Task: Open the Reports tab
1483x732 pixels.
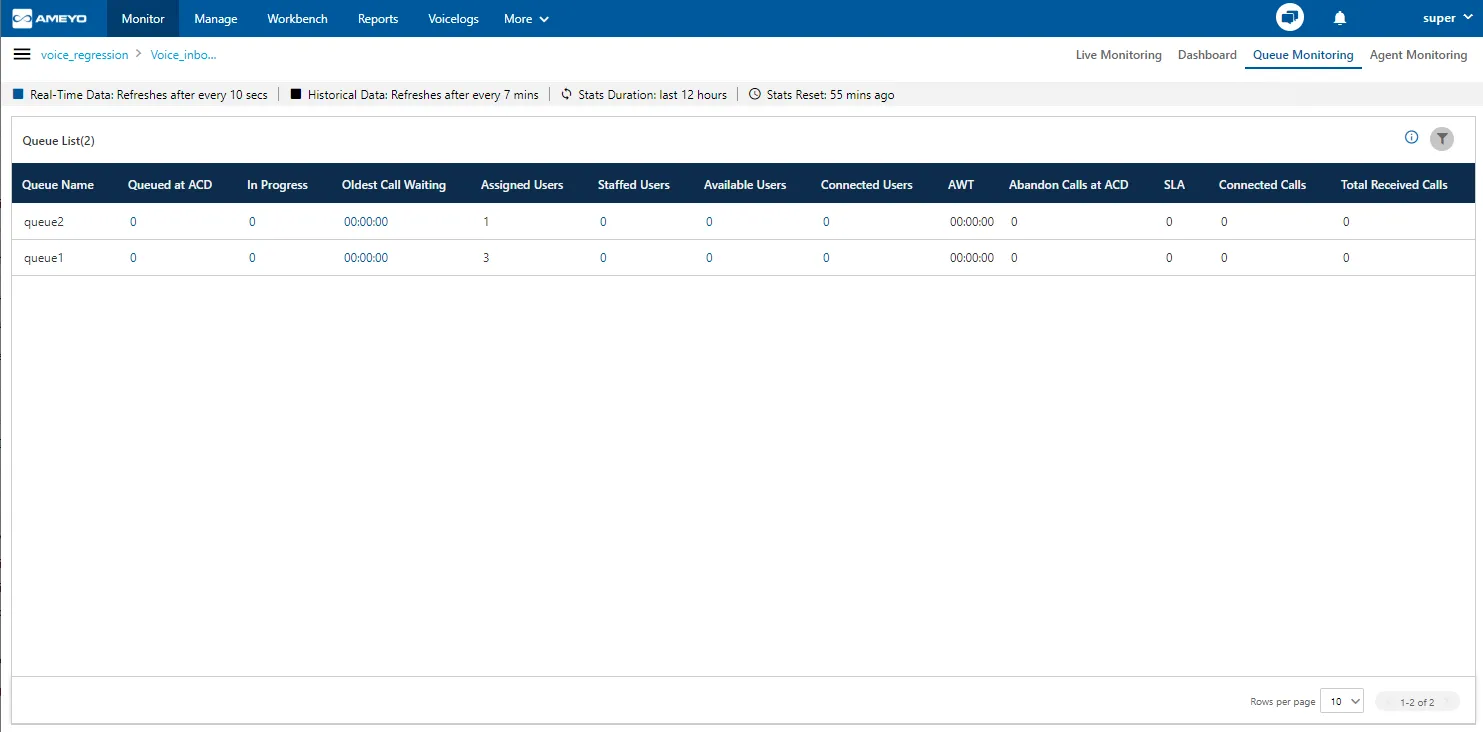Action: 378,18
